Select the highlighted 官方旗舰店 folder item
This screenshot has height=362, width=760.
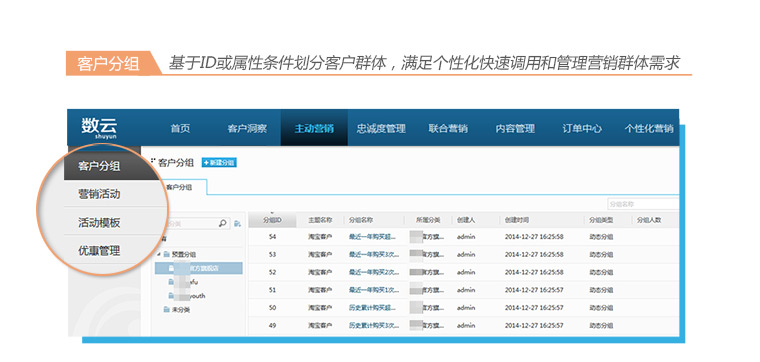pos(199,268)
